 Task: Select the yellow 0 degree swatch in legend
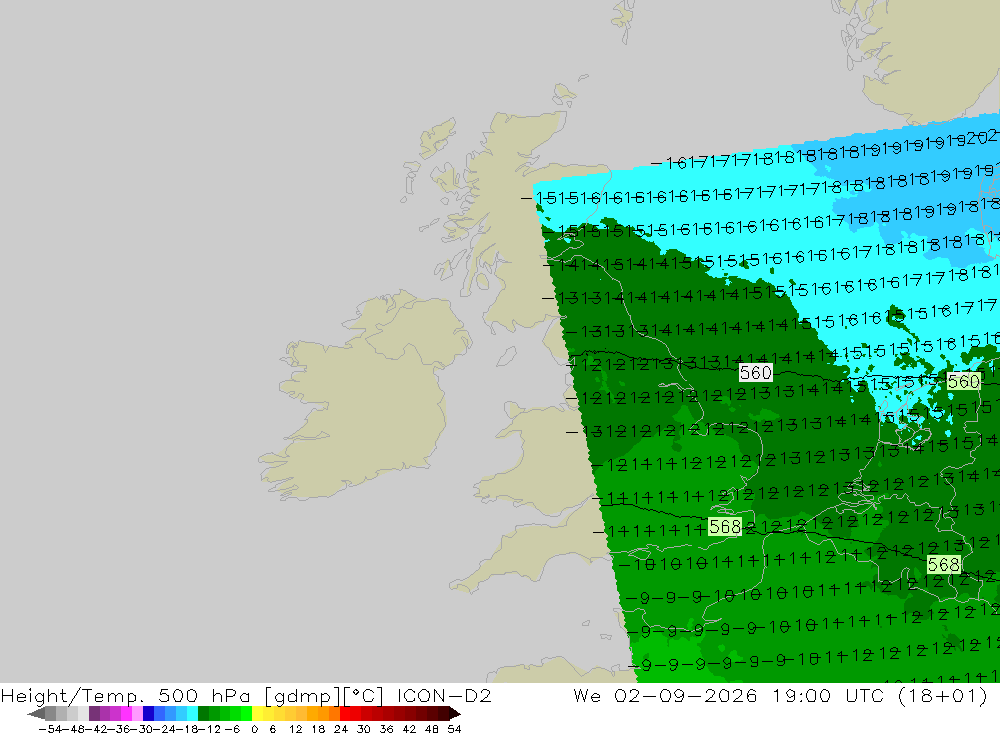click(258, 713)
